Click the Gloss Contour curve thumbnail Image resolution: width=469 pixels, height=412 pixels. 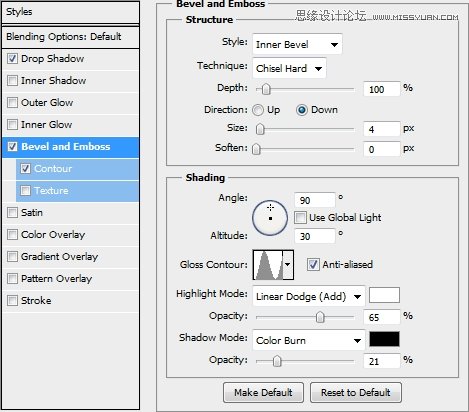268,265
